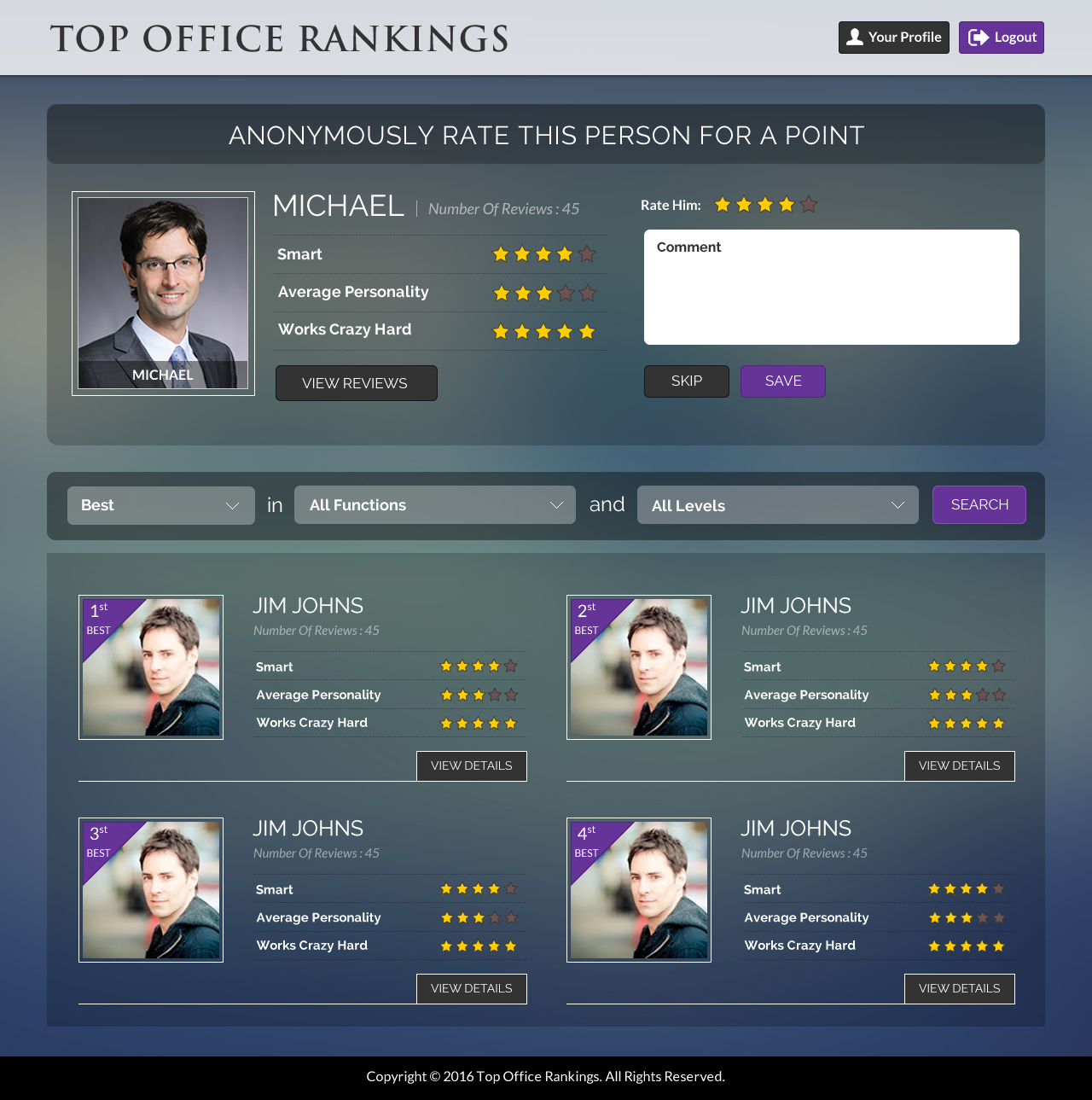Click VIEW DETAILS under 1st Best Jim Johns
The height and width of the screenshot is (1100, 1092).
(471, 765)
